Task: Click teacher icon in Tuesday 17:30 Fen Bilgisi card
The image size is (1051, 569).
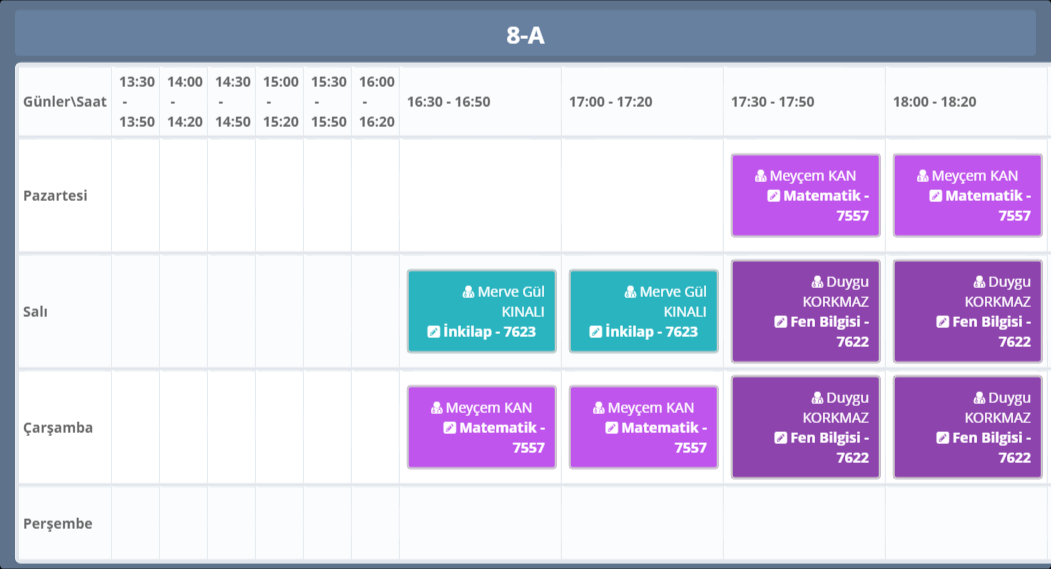Action: pos(817,282)
